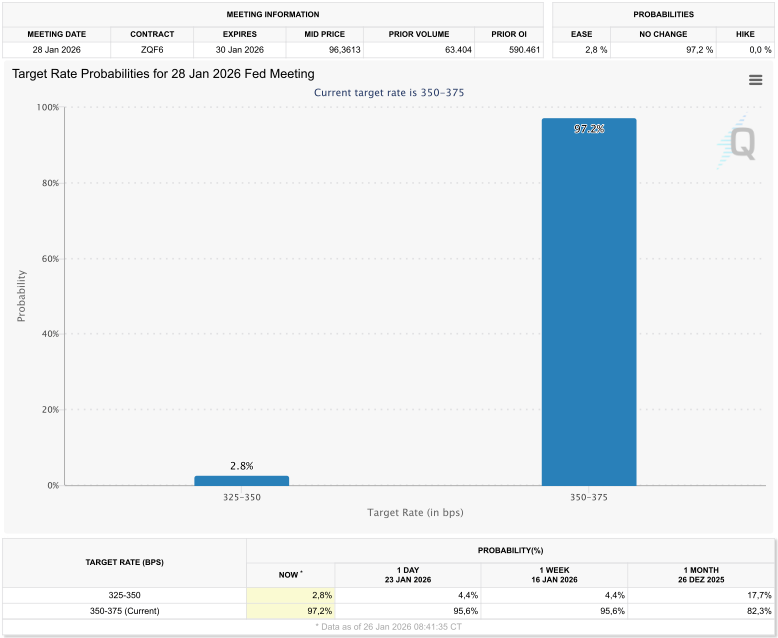The image size is (778, 638).
Task: Click the Ease probability value 2,8 %
Action: (582, 49)
